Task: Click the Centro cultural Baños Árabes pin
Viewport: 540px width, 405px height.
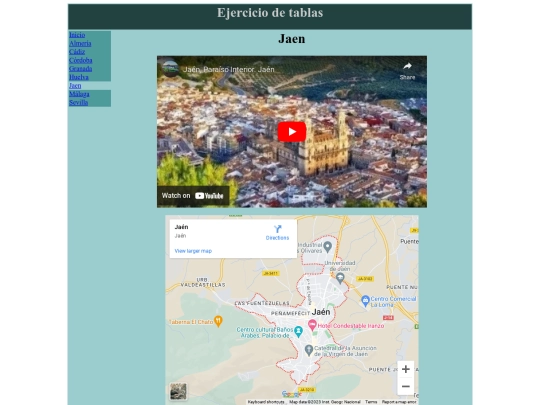Action: click(x=299, y=332)
